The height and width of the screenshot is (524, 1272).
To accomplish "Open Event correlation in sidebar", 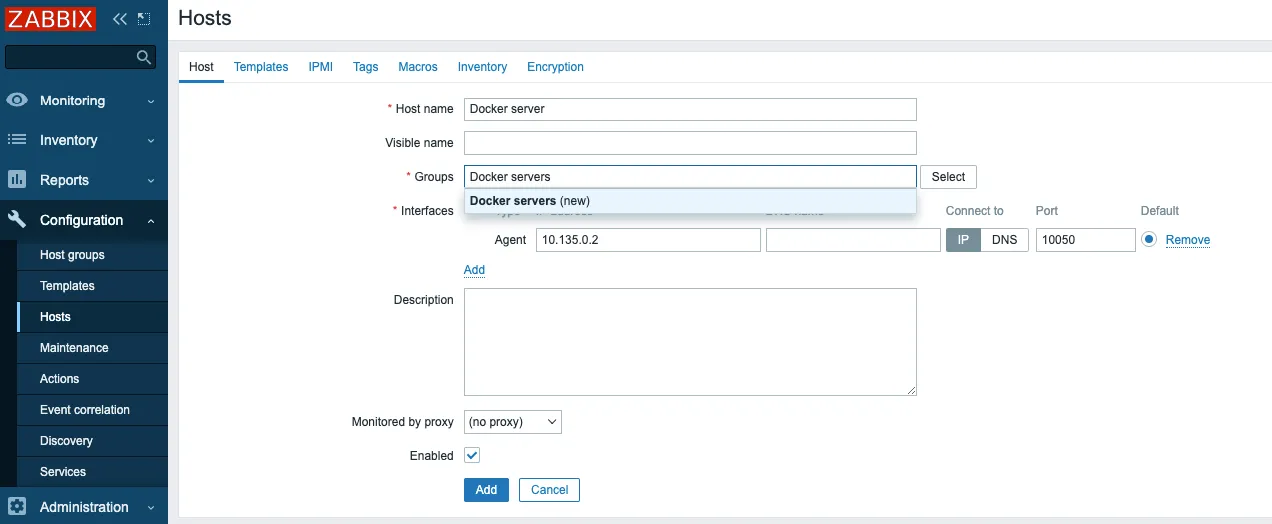I will click(92, 410).
